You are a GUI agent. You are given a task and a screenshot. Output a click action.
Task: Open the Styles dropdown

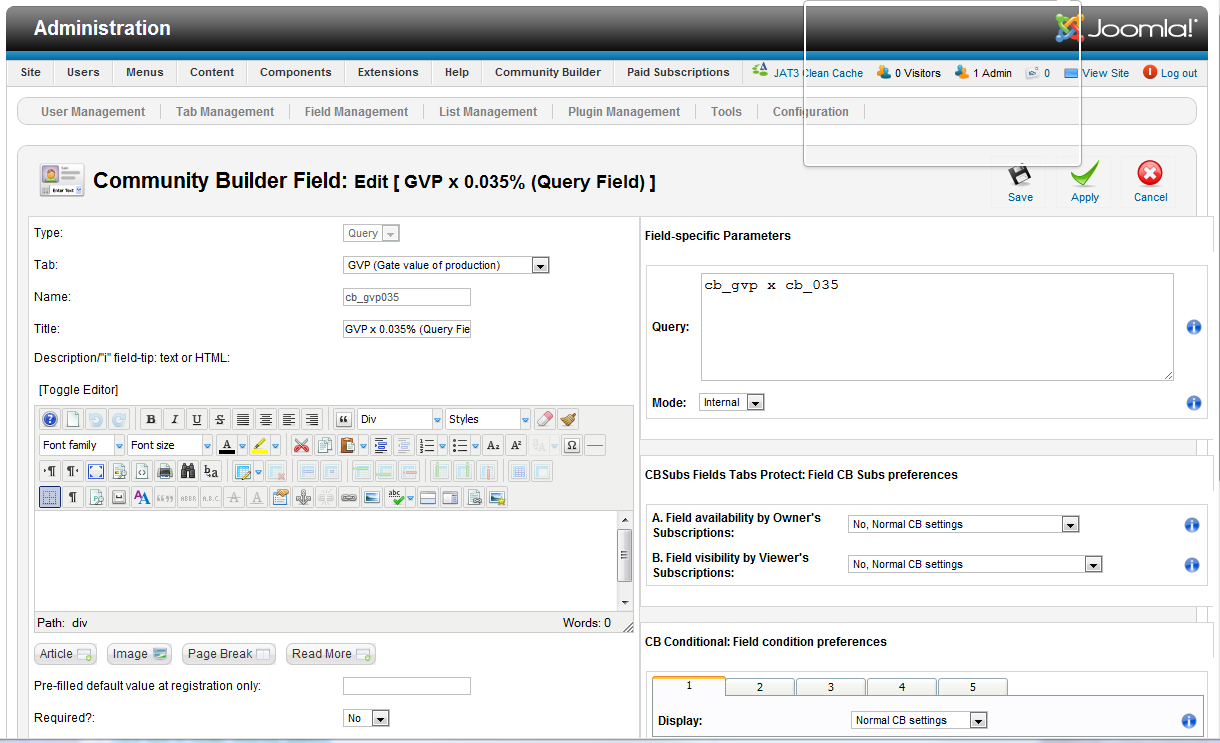click(488, 419)
